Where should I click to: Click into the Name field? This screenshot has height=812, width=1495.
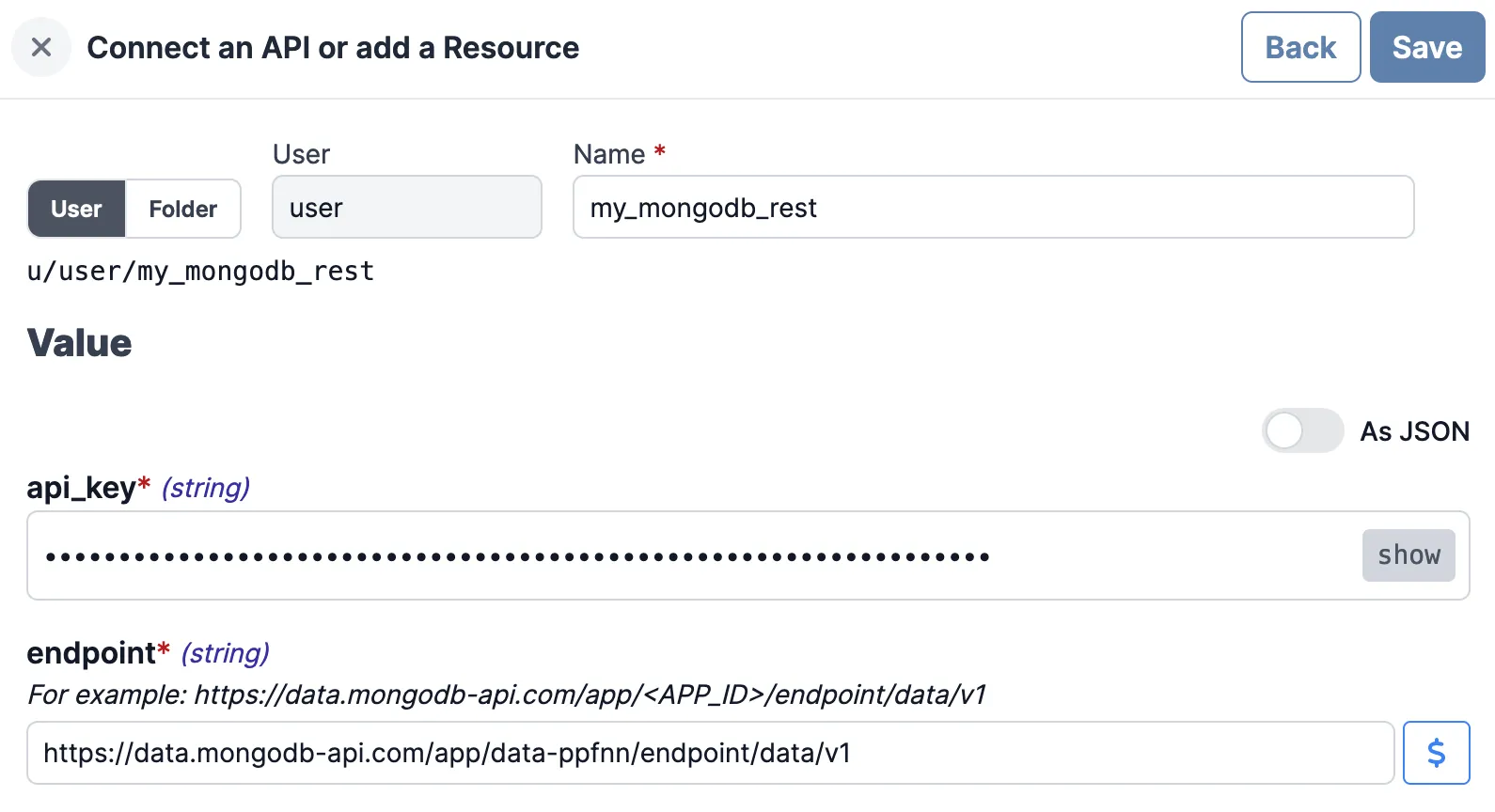click(x=993, y=207)
